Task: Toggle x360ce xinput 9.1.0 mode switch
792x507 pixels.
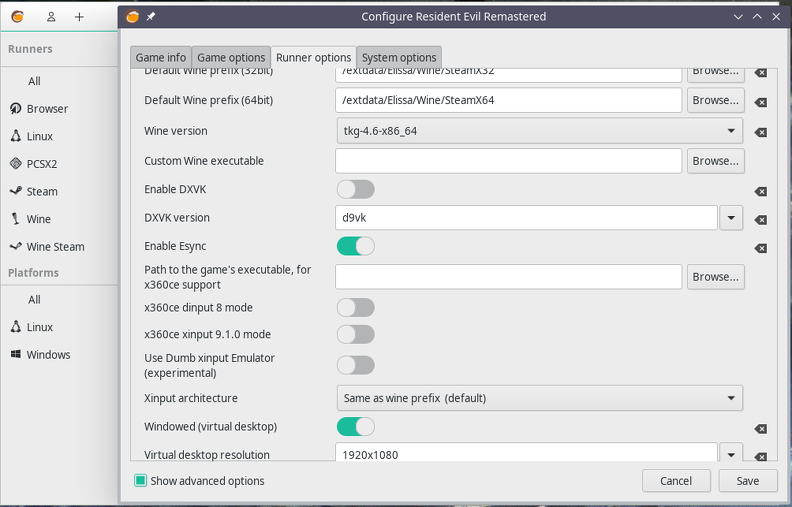Action: (356, 334)
